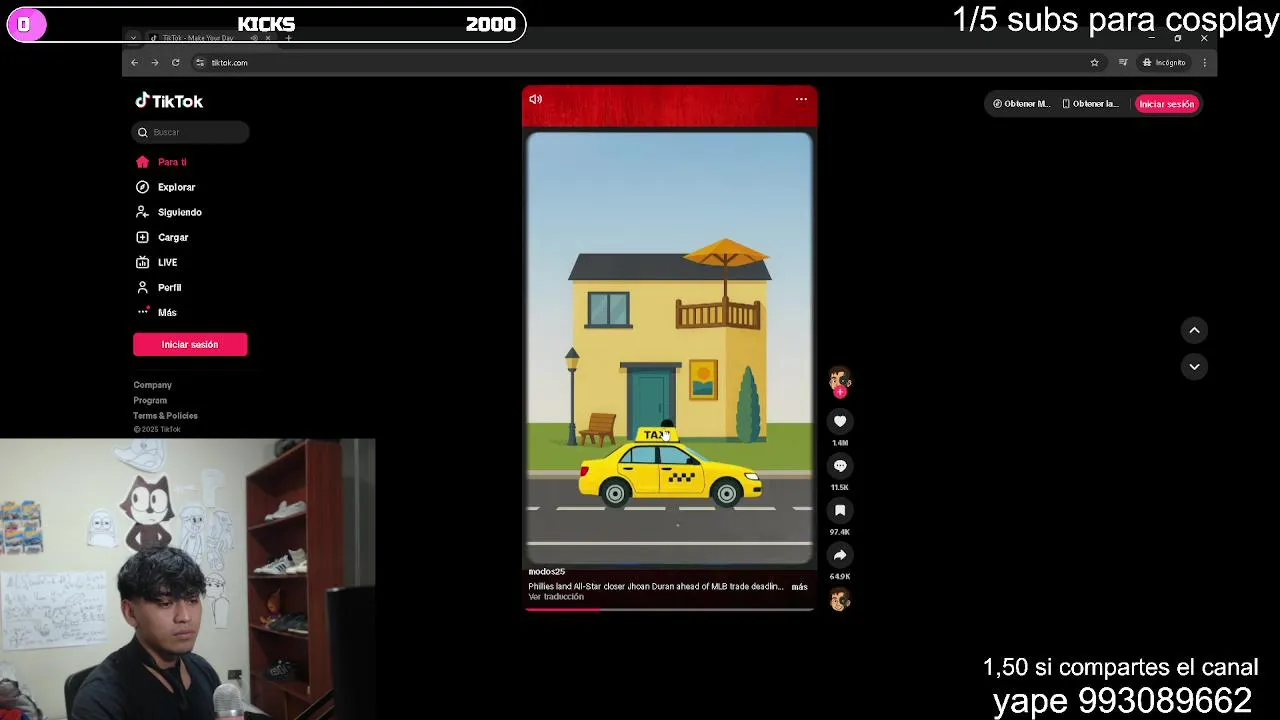Viewport: 1280px width, 720px height.
Task: Like the video with heart icon
Action: [x=840, y=421]
